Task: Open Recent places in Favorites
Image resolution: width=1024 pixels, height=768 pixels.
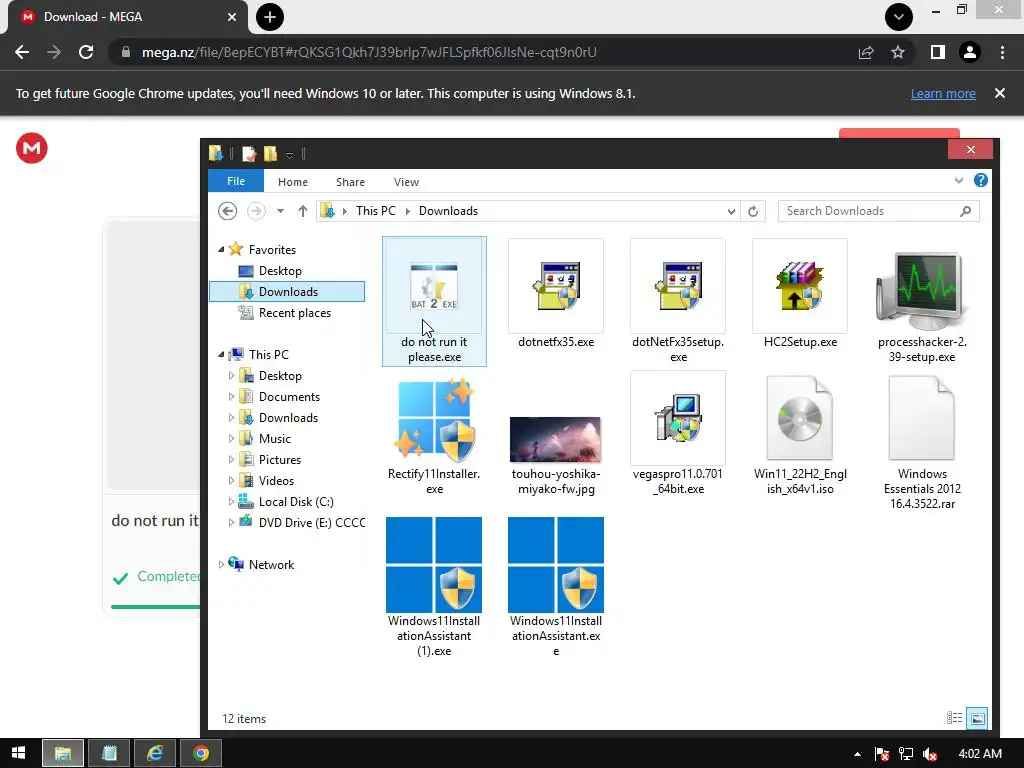Action: coord(295,313)
